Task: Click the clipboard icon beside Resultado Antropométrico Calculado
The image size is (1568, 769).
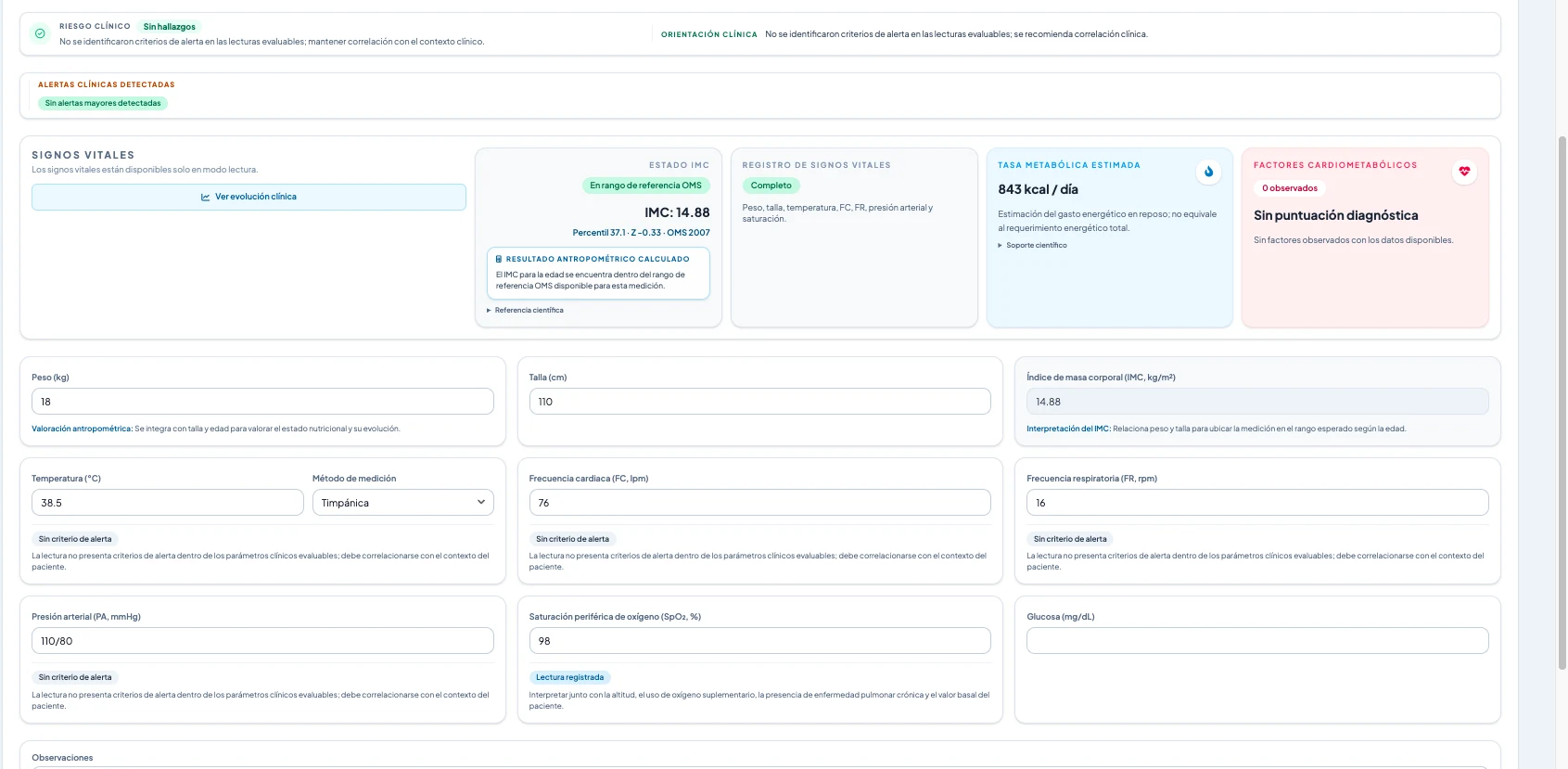Action: coord(499,259)
